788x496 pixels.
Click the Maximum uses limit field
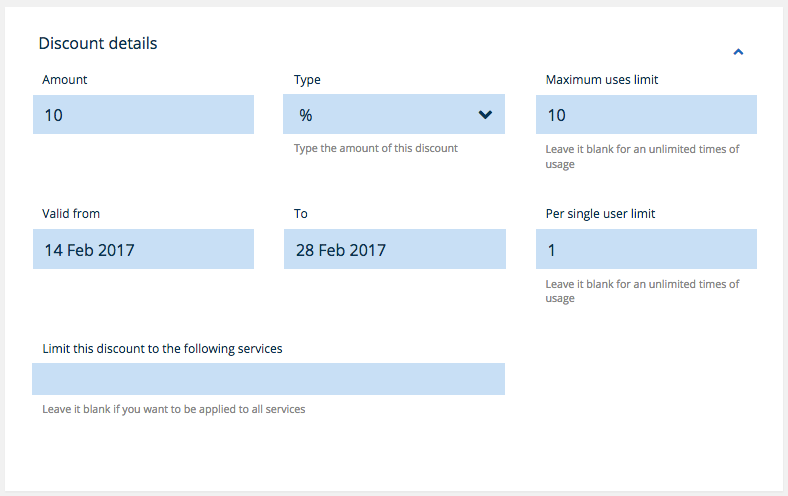tap(646, 115)
